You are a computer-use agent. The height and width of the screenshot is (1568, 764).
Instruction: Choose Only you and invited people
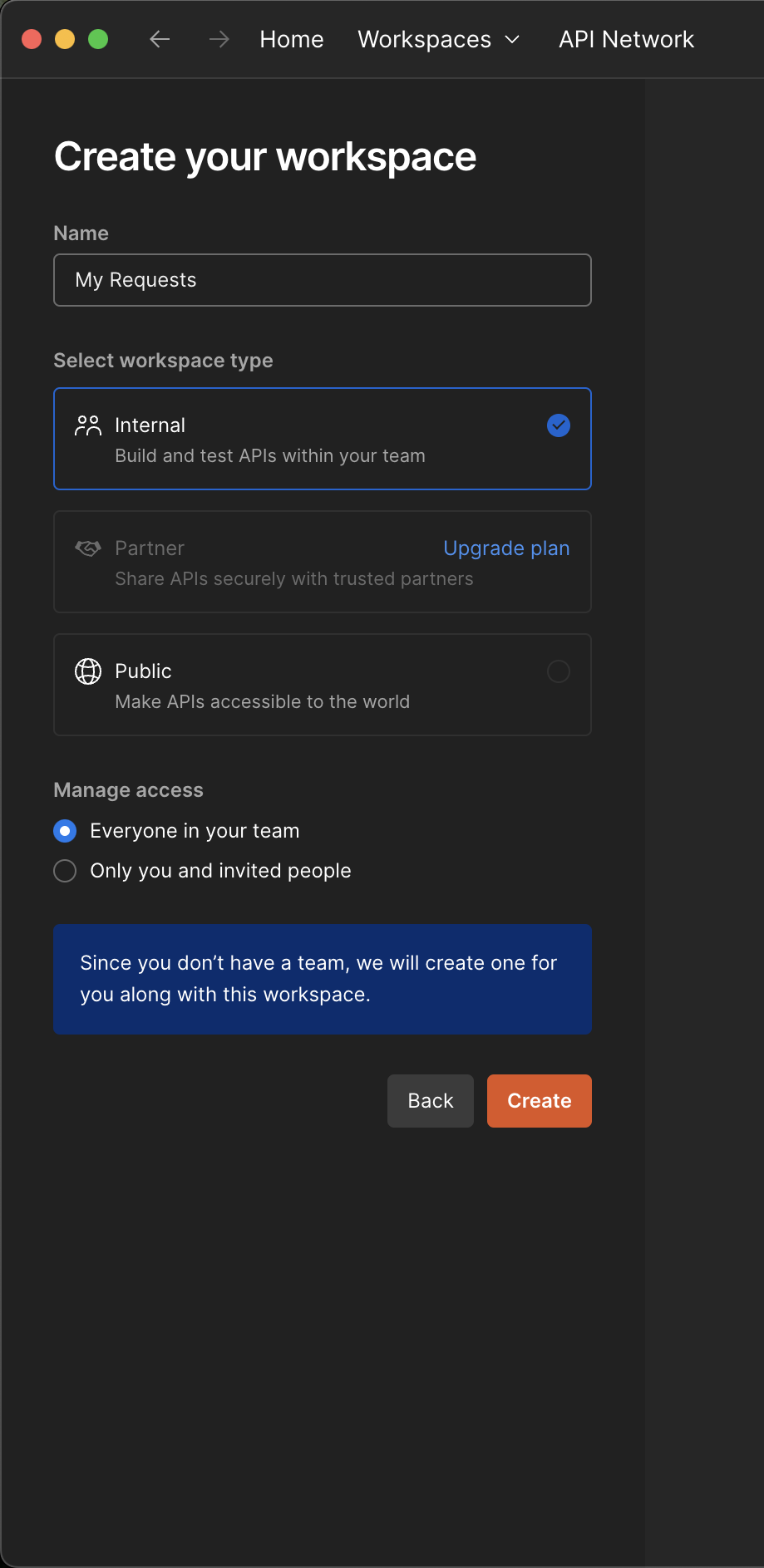click(x=65, y=871)
